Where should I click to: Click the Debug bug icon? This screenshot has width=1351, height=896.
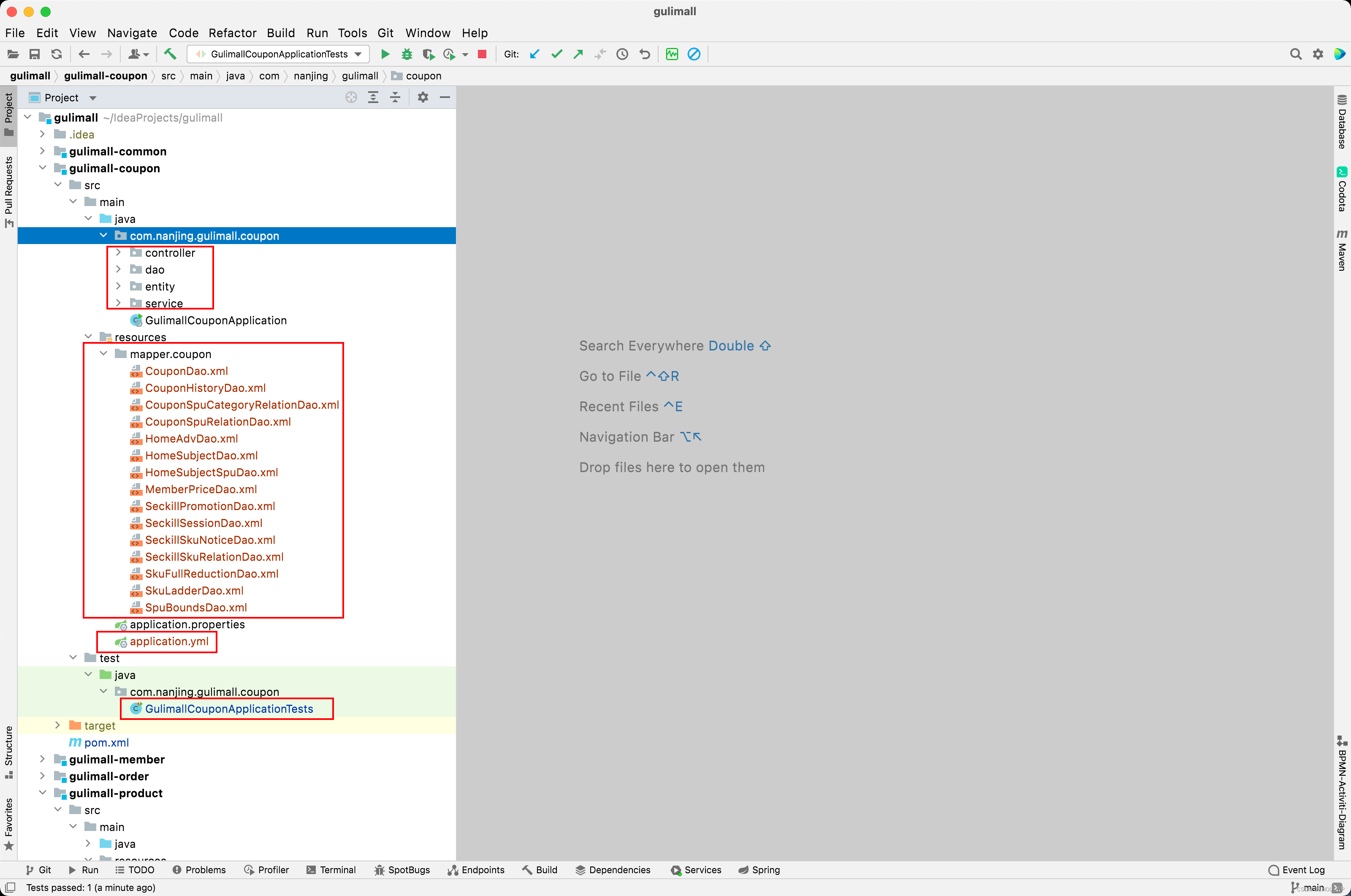tap(407, 54)
